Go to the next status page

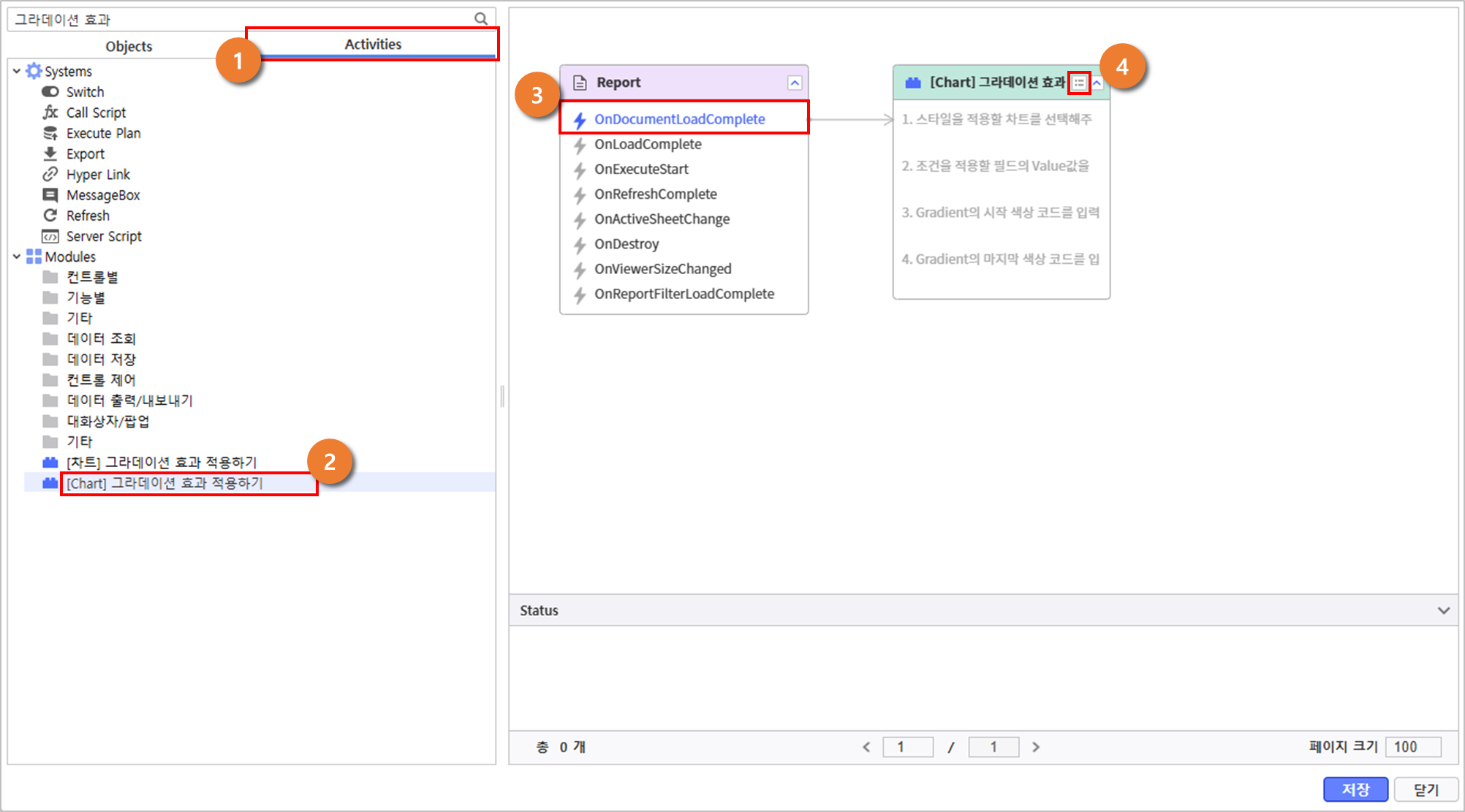click(x=1036, y=747)
